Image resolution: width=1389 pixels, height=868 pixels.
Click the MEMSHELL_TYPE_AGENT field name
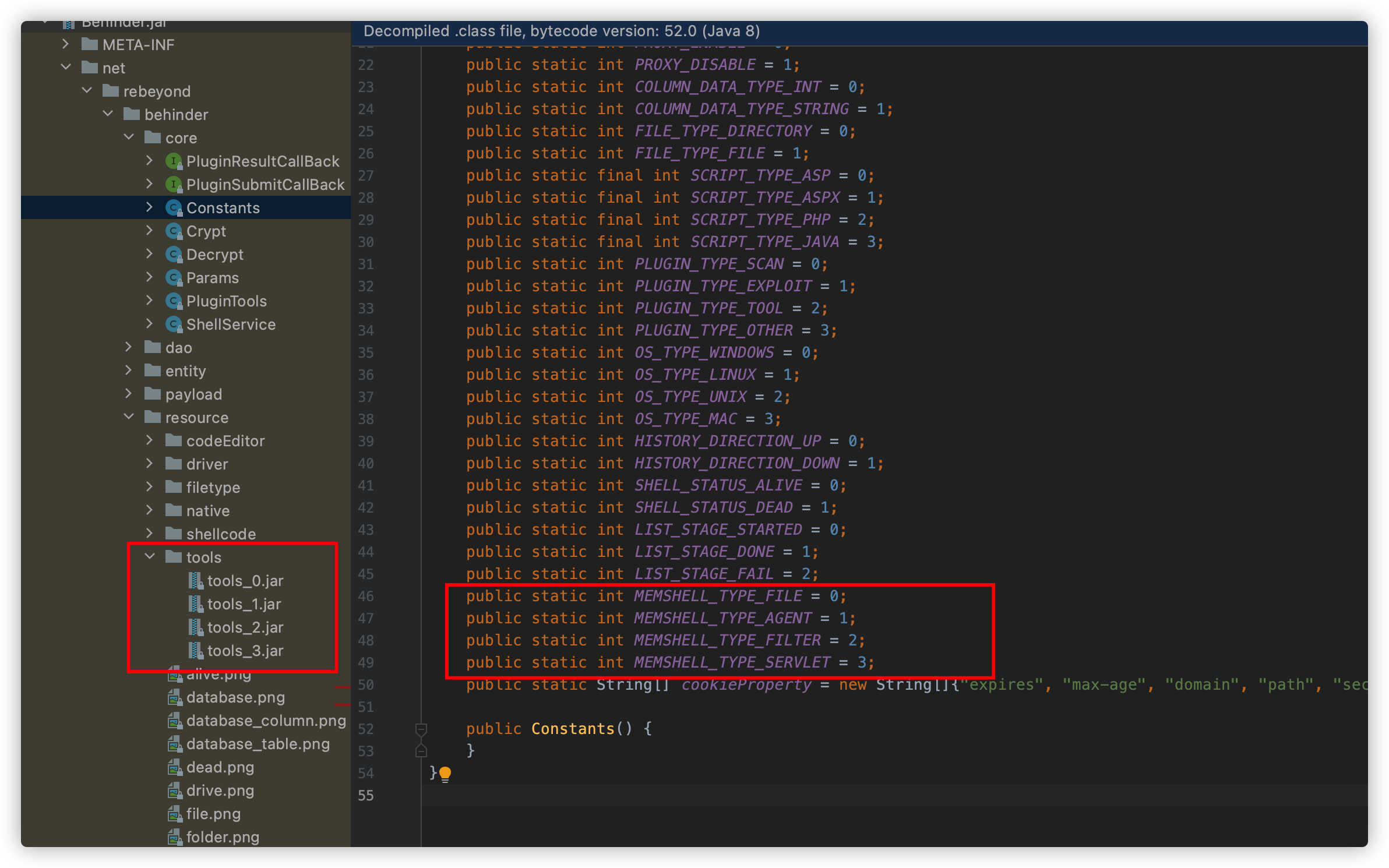point(722,618)
